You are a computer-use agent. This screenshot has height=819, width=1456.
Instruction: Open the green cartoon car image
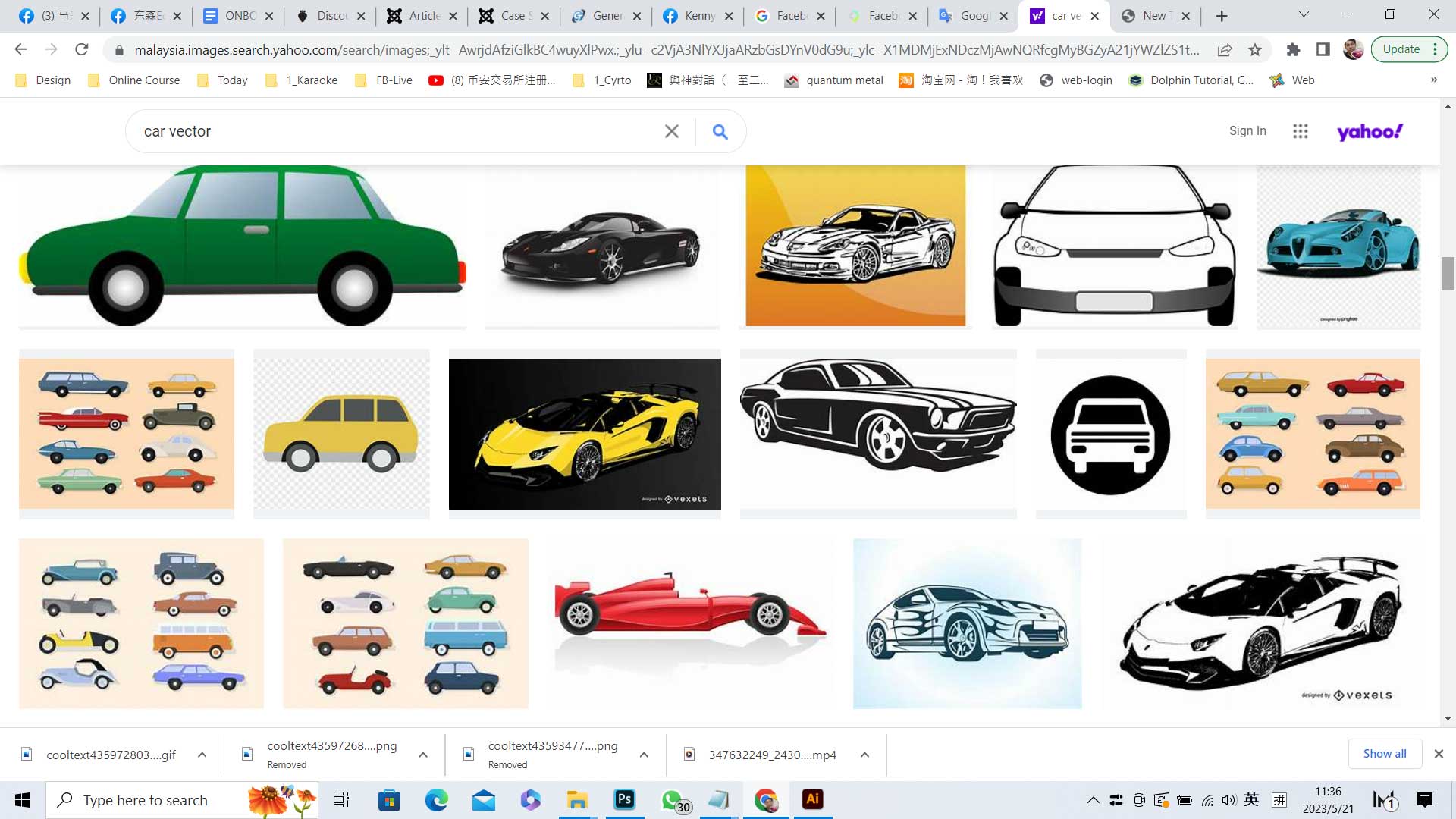pos(242,246)
